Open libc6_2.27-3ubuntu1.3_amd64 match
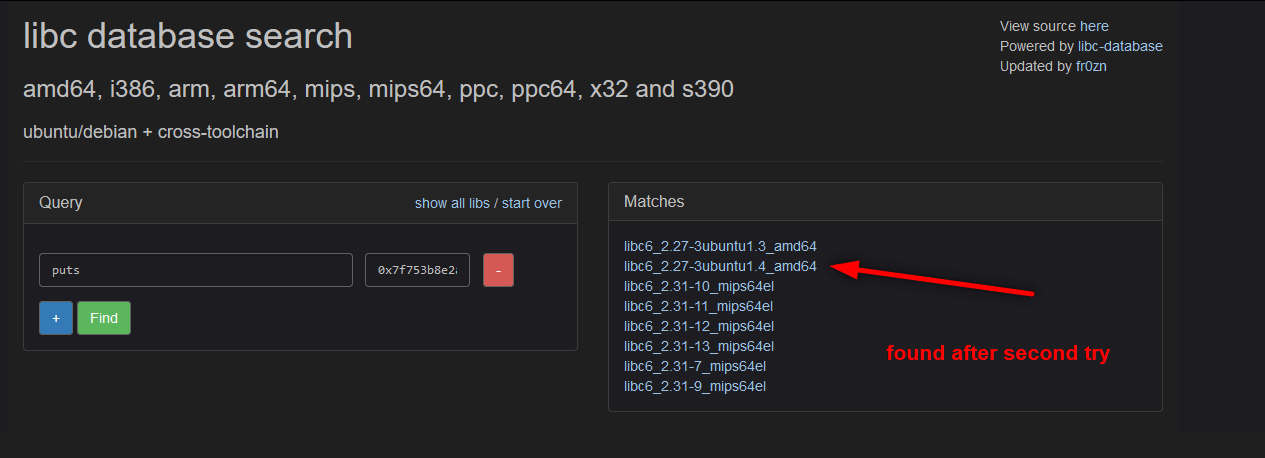 click(x=721, y=246)
